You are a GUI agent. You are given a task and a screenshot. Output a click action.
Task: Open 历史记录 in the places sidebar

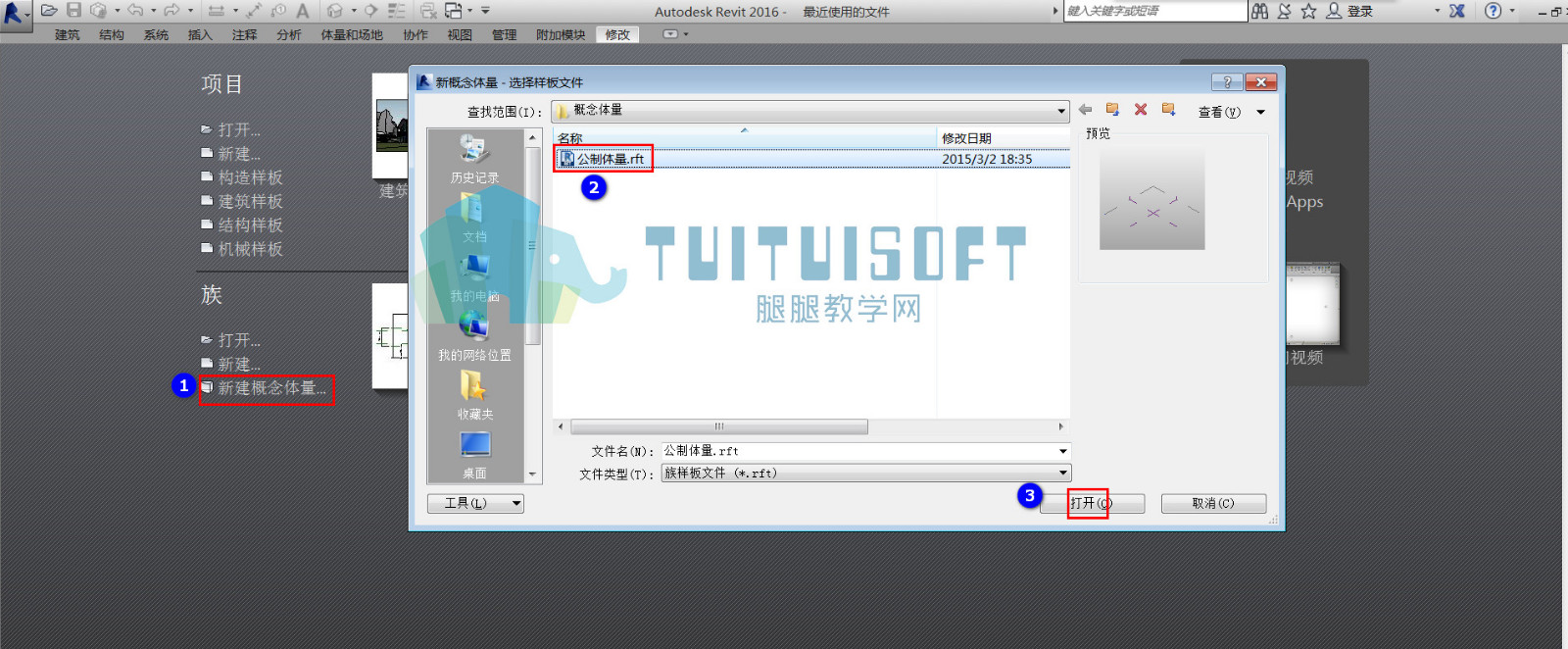tap(475, 159)
